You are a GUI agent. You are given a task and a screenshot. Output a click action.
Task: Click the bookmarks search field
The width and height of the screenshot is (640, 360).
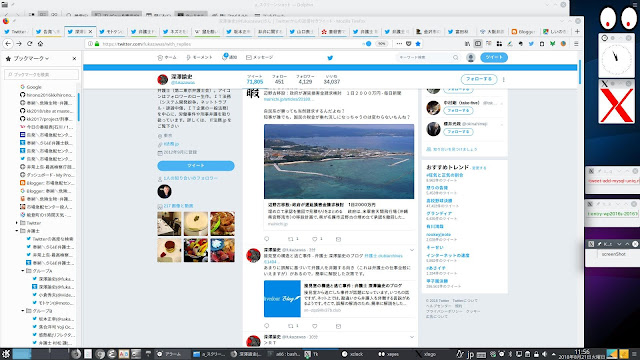41,74
